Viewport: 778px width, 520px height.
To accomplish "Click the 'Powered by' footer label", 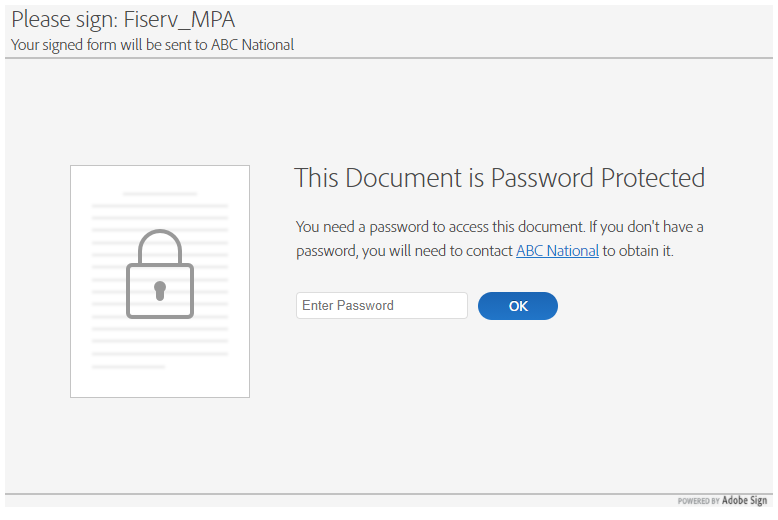I will pyautogui.click(x=698, y=502).
